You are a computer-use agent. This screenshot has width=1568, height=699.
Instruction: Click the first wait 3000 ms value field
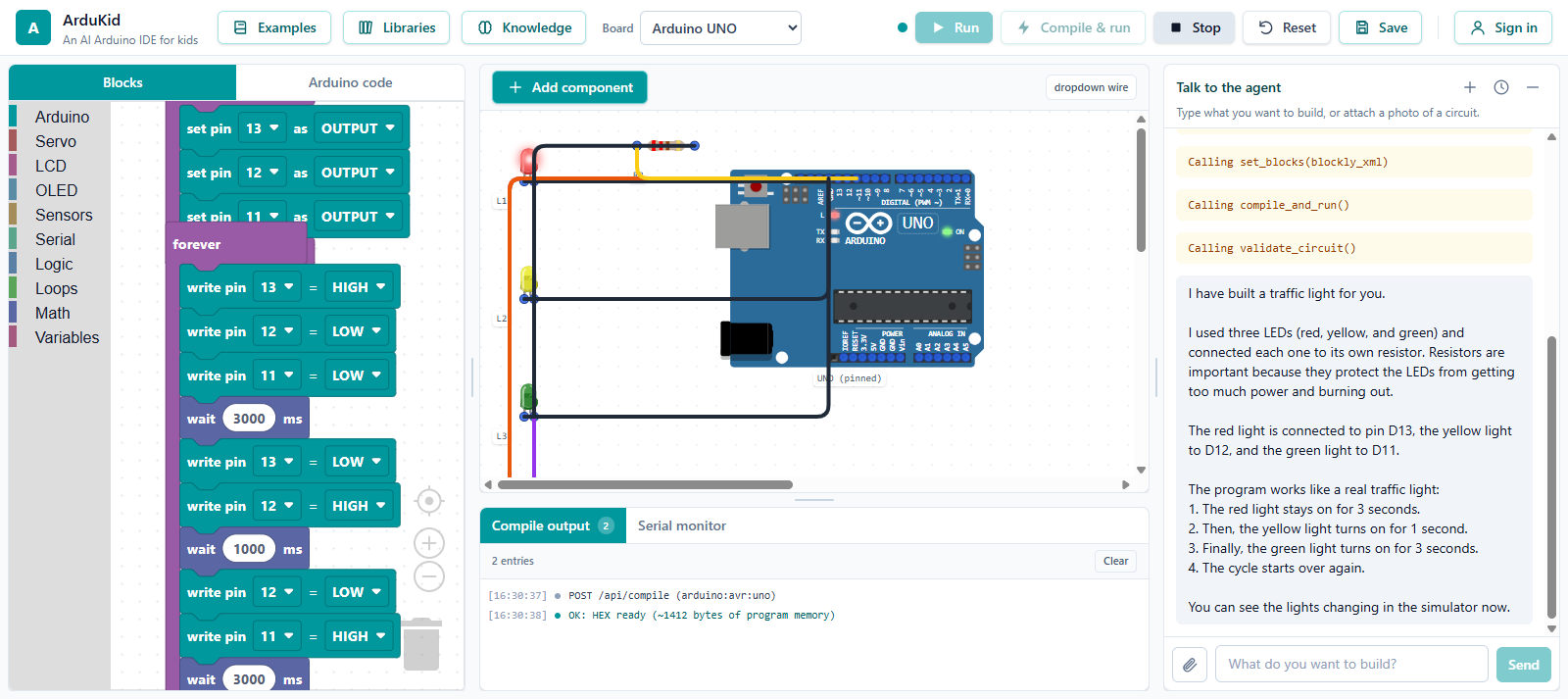tap(249, 419)
